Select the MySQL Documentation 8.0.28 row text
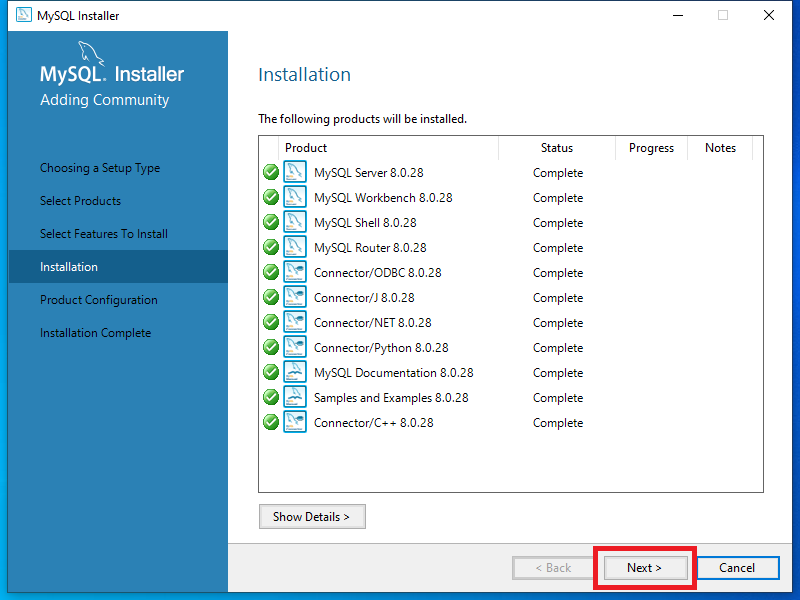The image size is (800, 600). 394,373
